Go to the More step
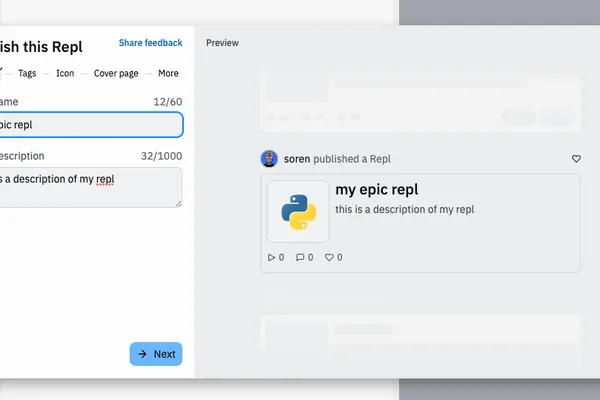This screenshot has width=600, height=400. click(x=168, y=73)
